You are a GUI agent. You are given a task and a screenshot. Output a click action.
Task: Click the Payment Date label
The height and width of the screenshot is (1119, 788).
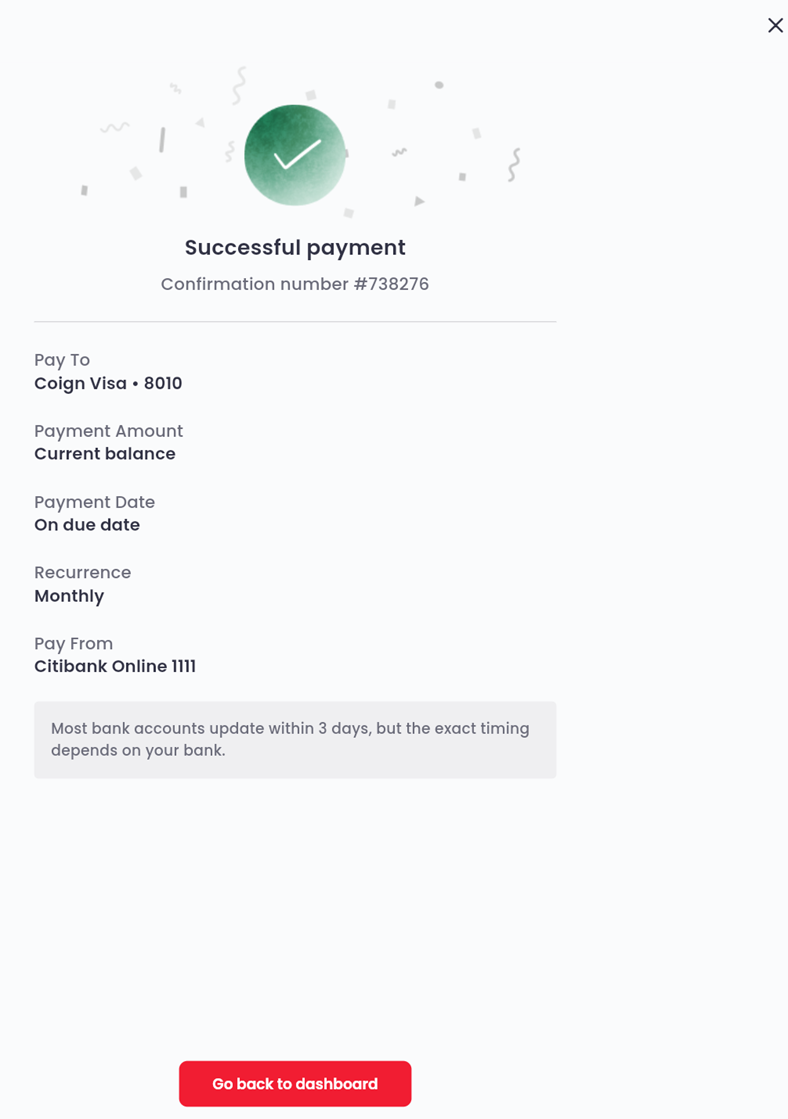[x=94, y=501]
